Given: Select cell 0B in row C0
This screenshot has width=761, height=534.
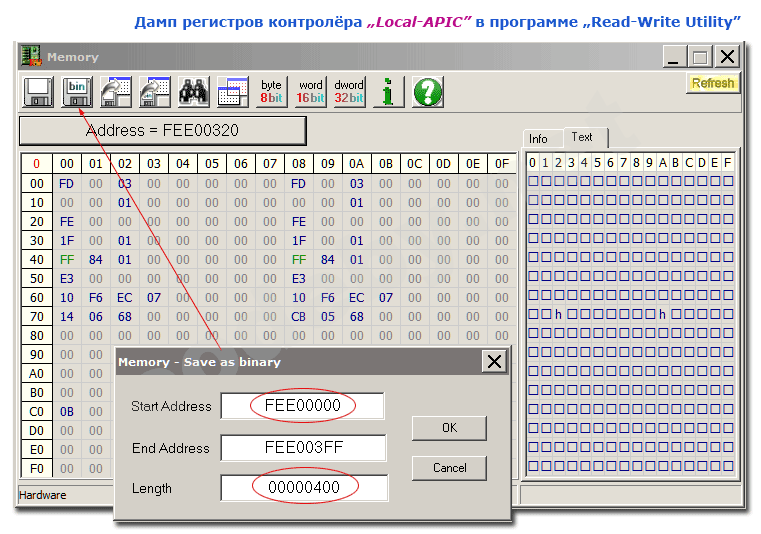Looking at the screenshot, I should 66,412.
